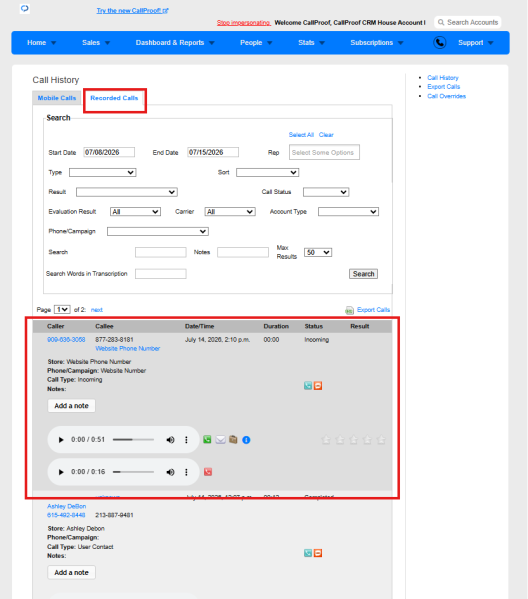Open the Carrier dropdown
This screenshot has width=528, height=599.
230,212
